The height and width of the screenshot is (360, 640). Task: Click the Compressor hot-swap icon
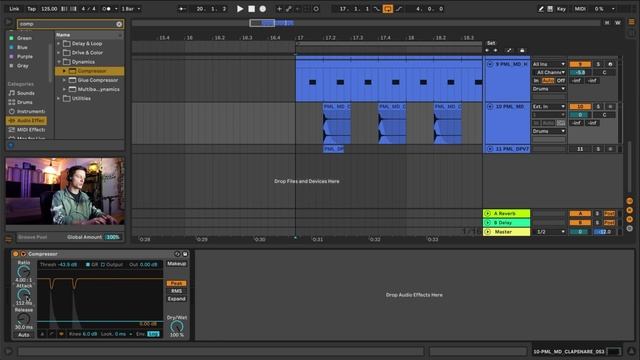tap(177, 254)
